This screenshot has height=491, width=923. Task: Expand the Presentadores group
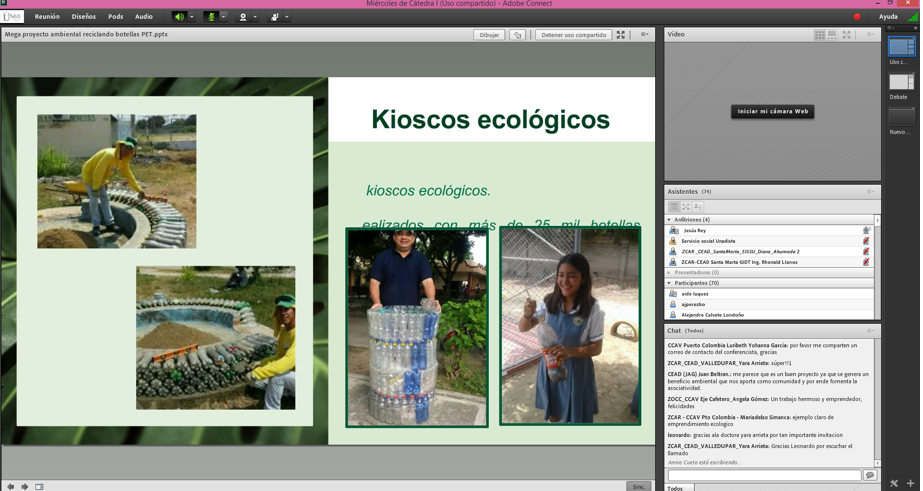[x=669, y=273]
